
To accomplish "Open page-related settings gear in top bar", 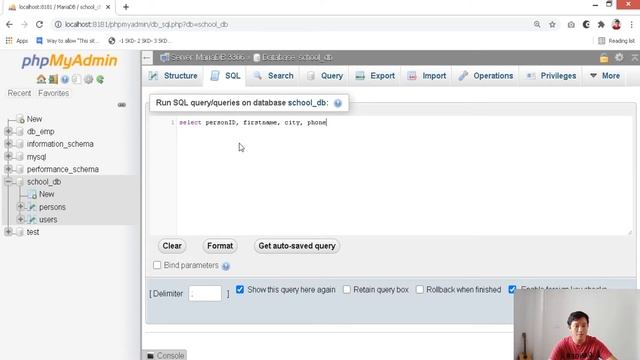I will [x=619, y=58].
